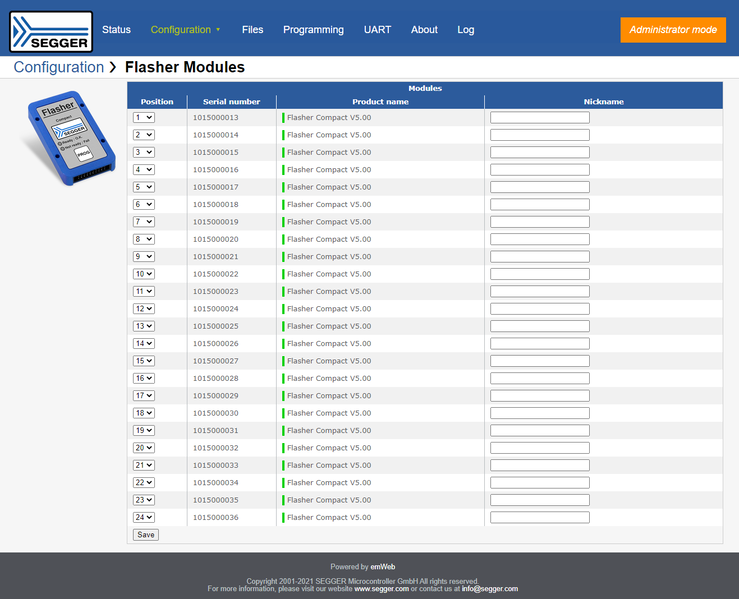Viewport: 739px width, 599px height.
Task: Click the green indicator for serial 1015000036
Action: point(283,517)
